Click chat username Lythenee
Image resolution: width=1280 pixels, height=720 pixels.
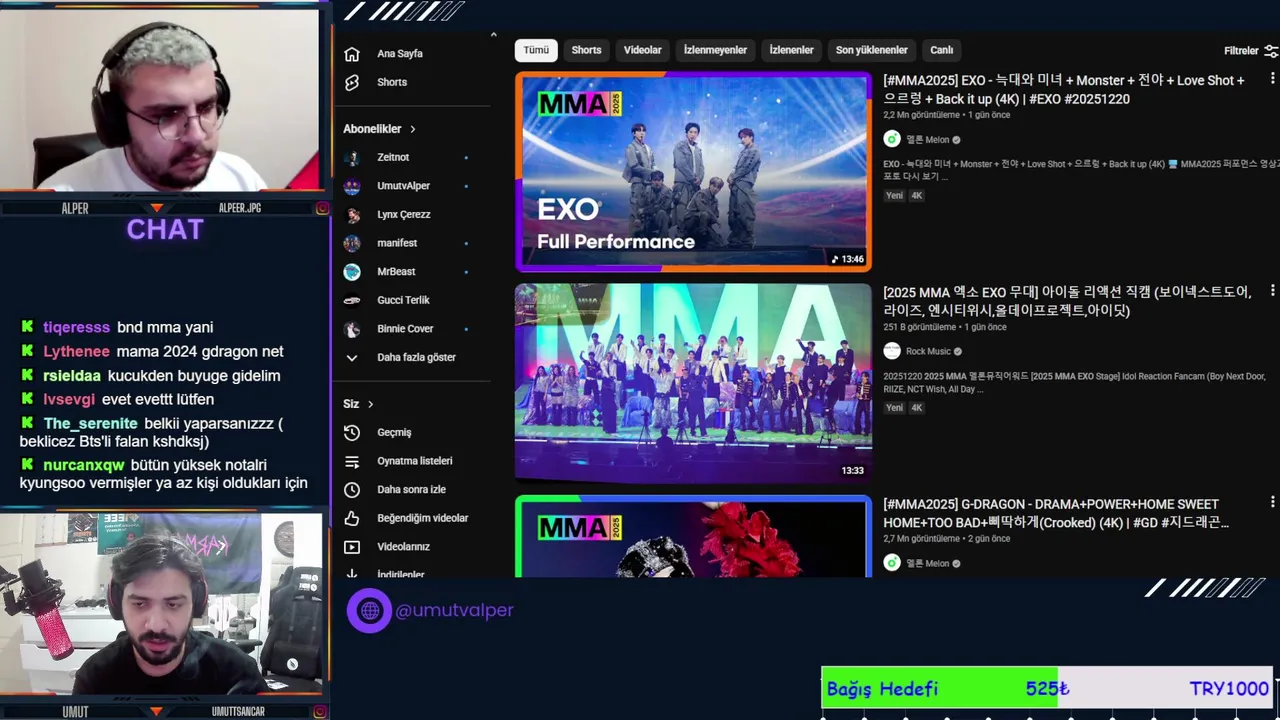(x=76, y=351)
